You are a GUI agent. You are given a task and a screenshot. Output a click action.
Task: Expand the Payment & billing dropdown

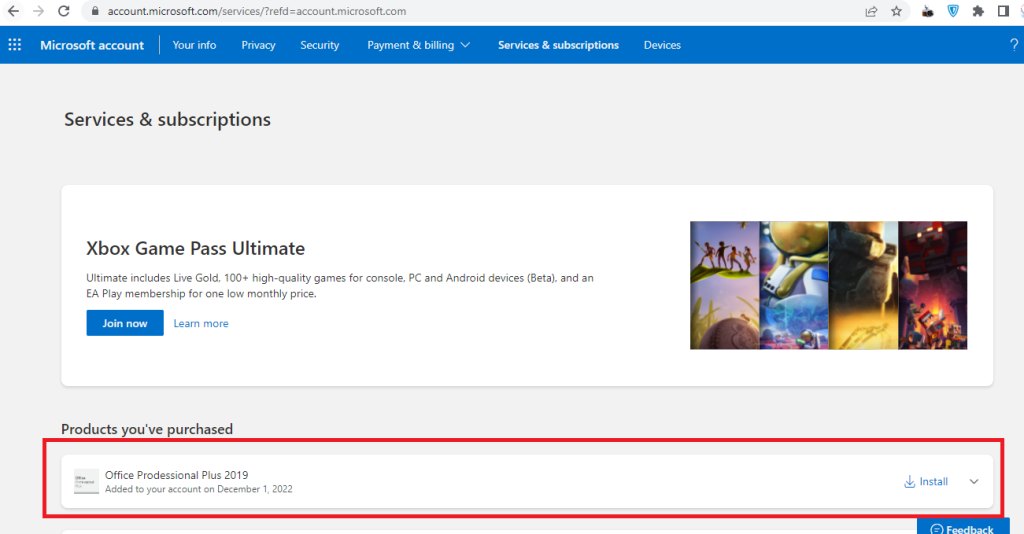click(418, 45)
